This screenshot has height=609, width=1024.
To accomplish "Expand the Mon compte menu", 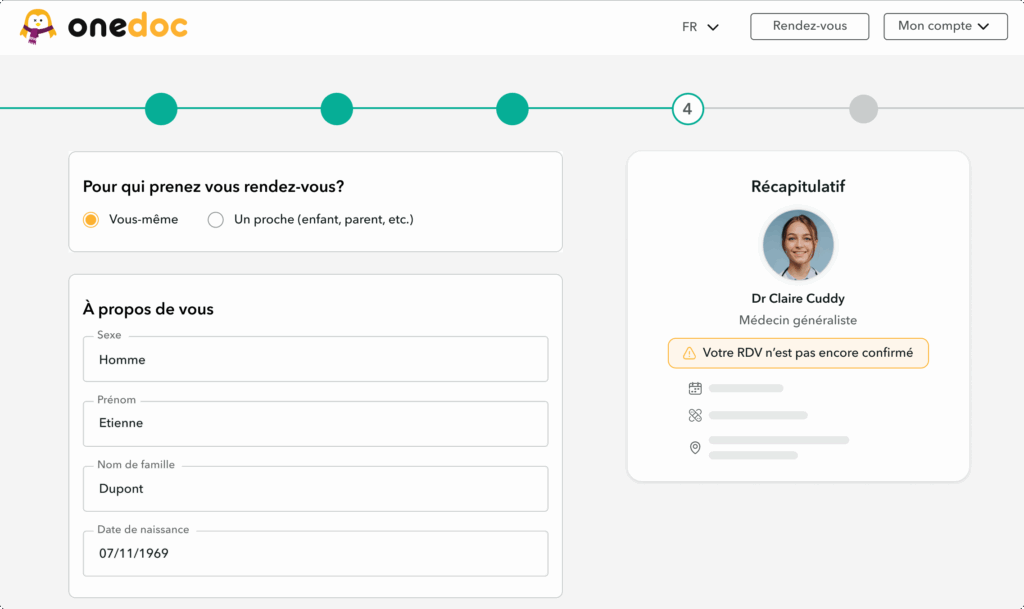I will coord(945,26).
